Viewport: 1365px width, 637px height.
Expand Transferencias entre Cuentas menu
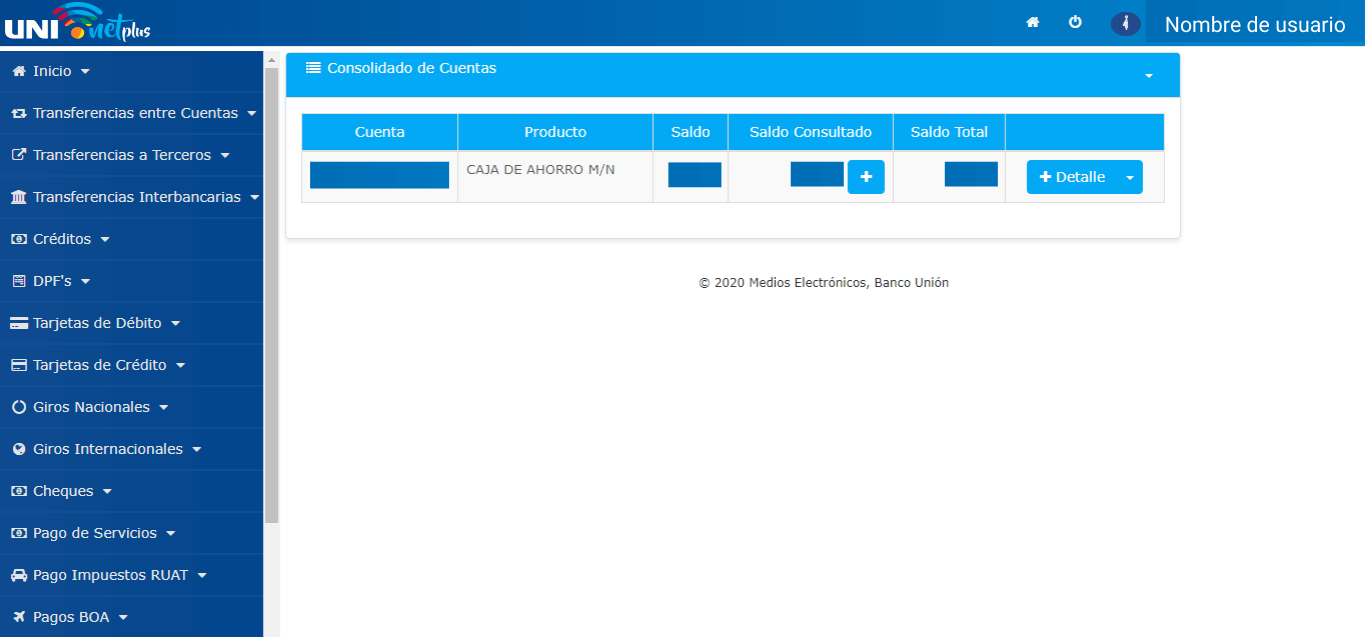pos(135,114)
